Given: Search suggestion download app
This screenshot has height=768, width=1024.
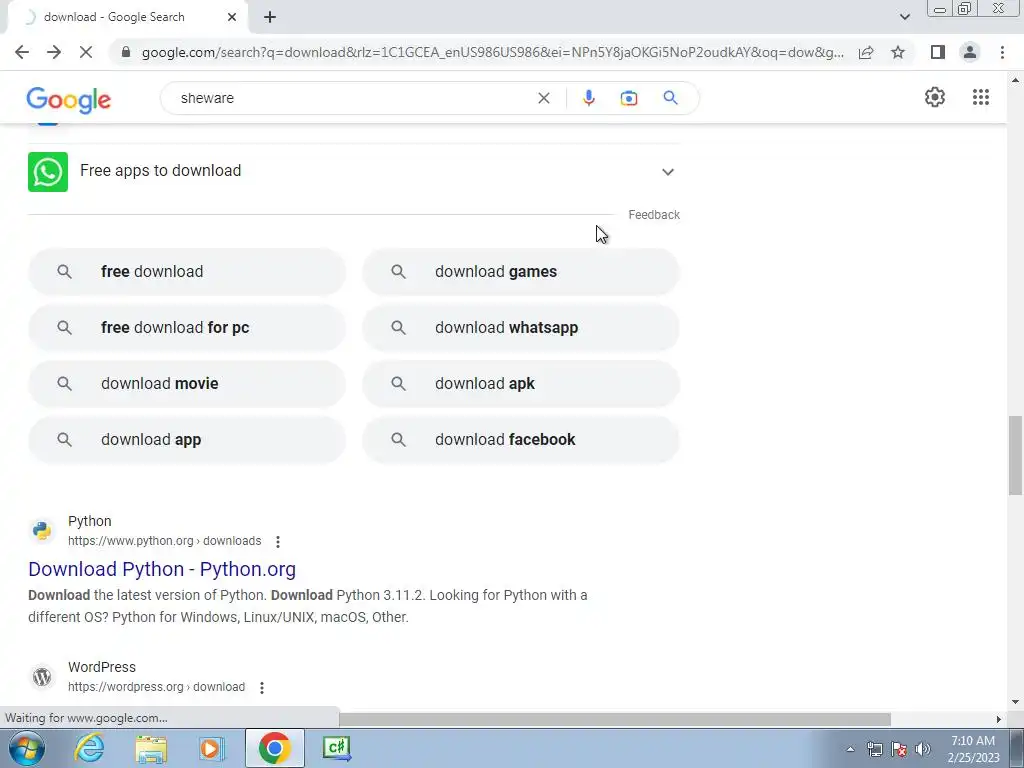Looking at the screenshot, I should point(187,440).
